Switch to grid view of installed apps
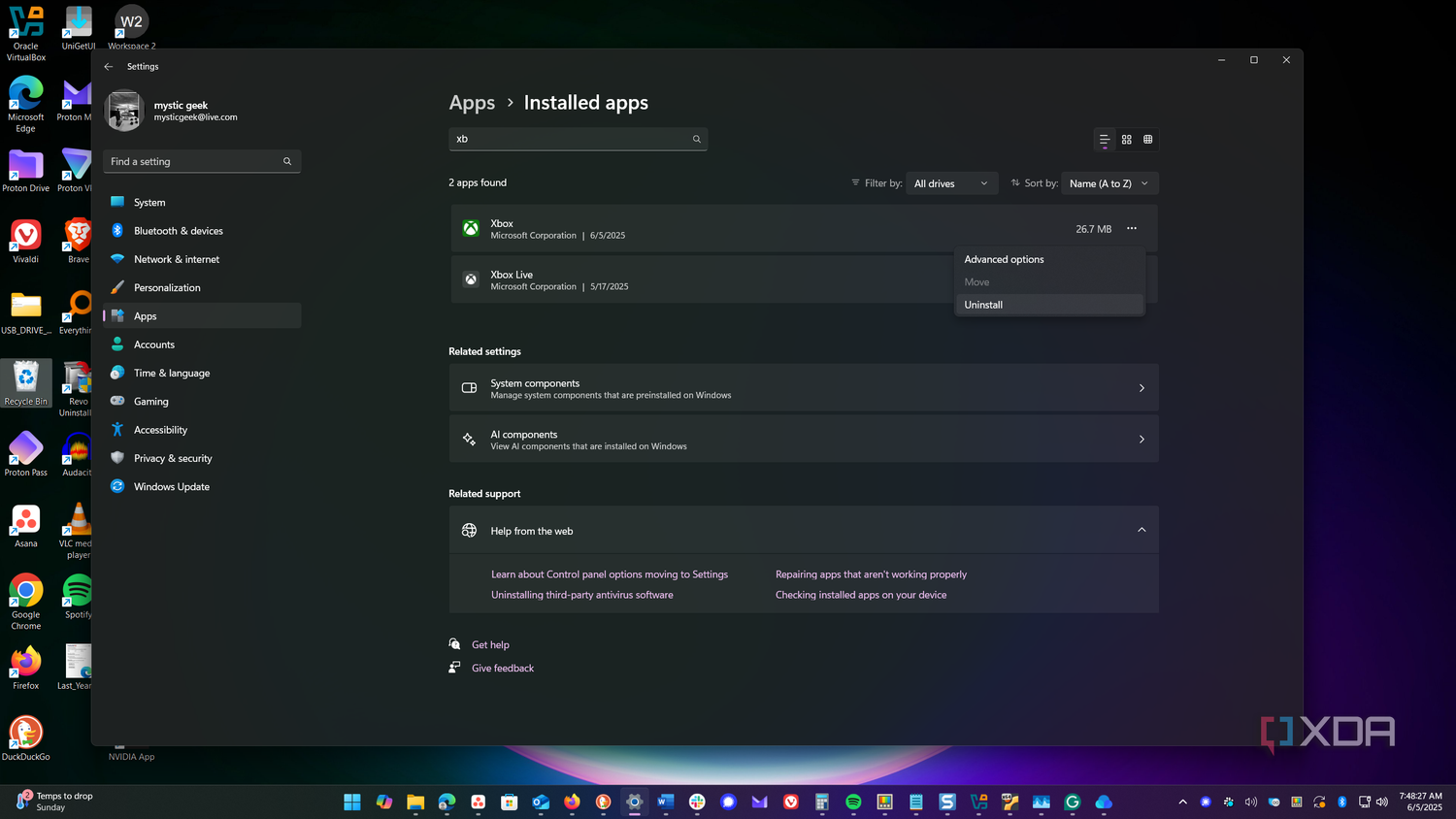The width and height of the screenshot is (1456, 819). pyautogui.click(x=1127, y=140)
